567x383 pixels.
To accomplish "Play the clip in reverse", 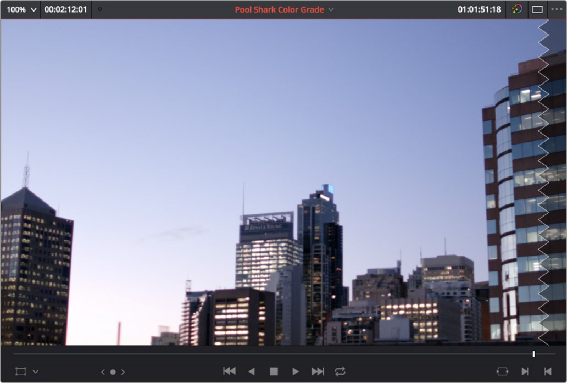I will 252,371.
